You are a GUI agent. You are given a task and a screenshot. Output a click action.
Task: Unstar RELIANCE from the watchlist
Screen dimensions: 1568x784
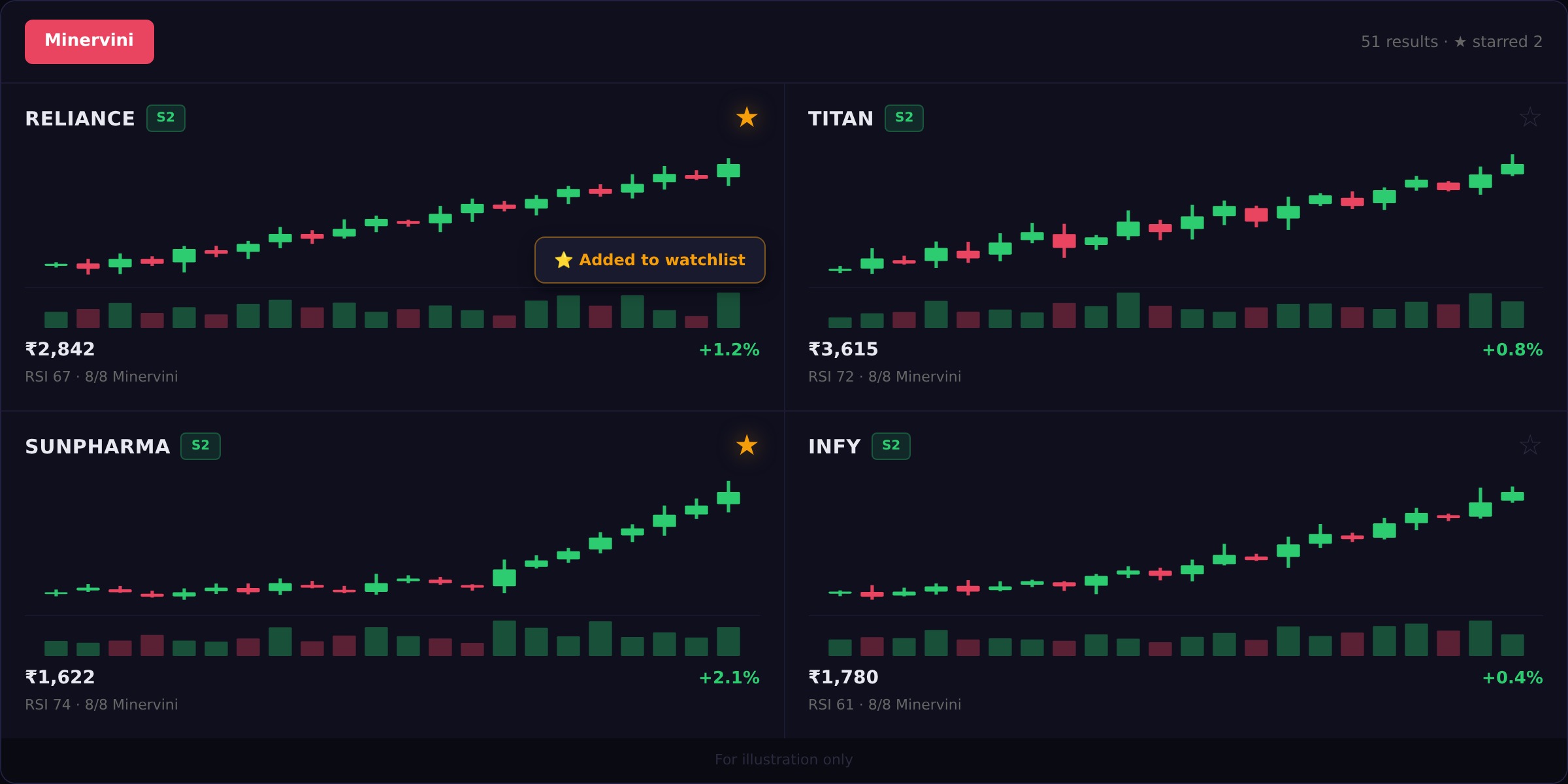point(747,118)
